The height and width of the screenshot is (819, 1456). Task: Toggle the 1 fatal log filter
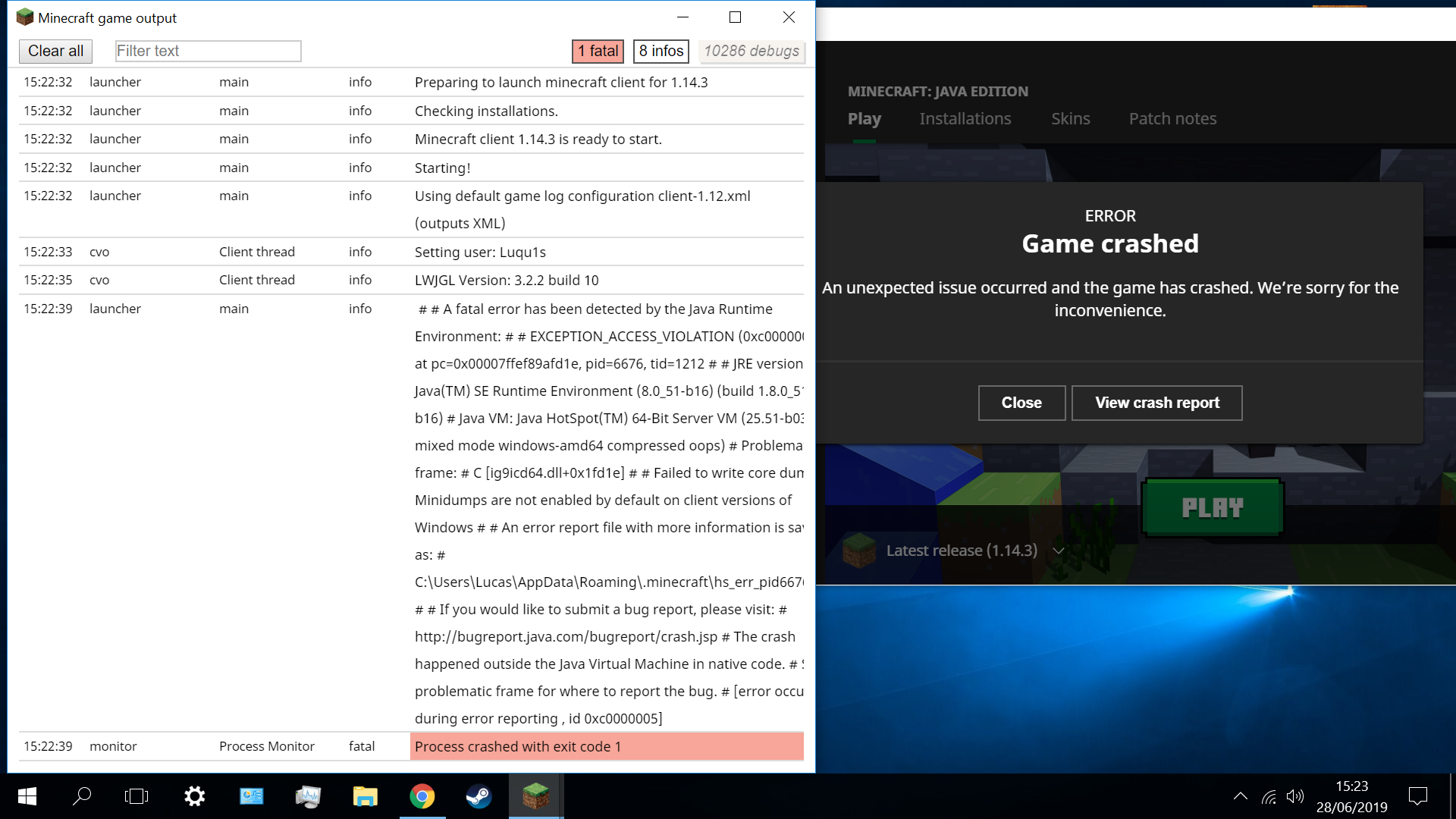coord(598,51)
